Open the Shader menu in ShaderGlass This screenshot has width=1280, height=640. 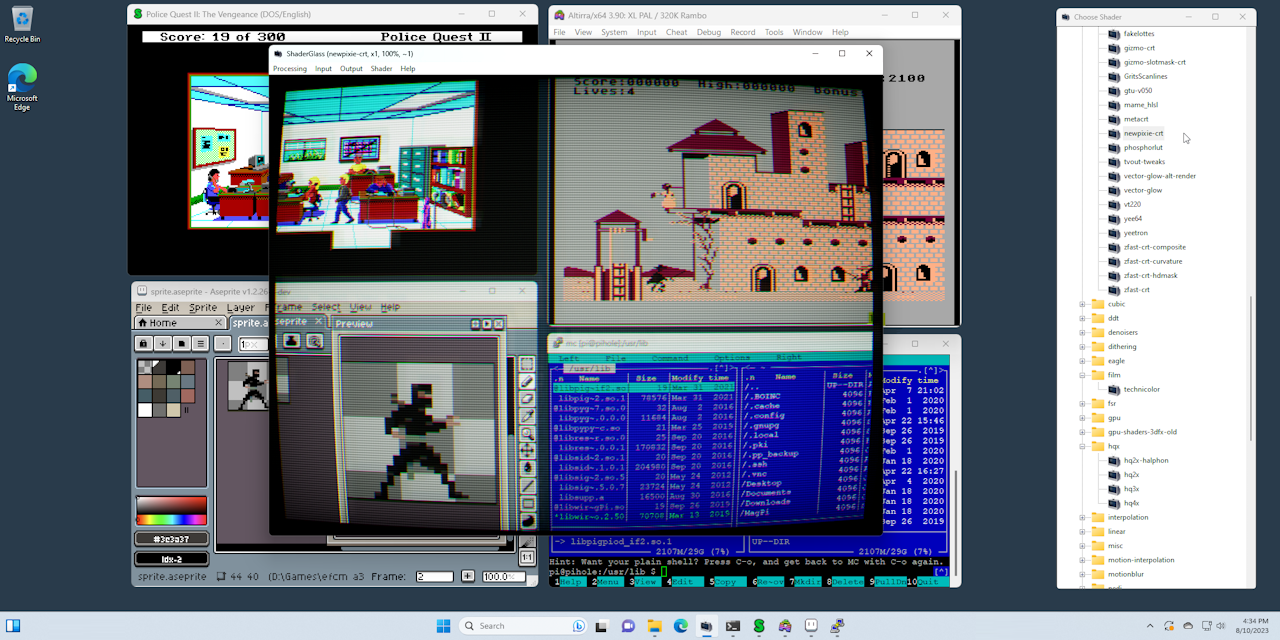coord(381,68)
